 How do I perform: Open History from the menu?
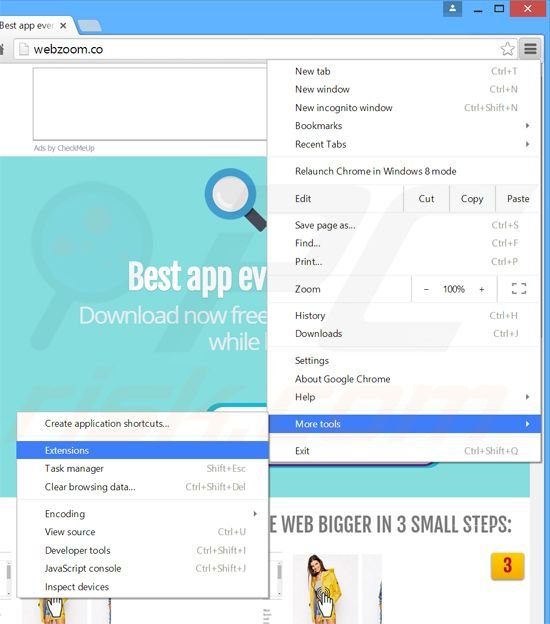click(x=404, y=316)
